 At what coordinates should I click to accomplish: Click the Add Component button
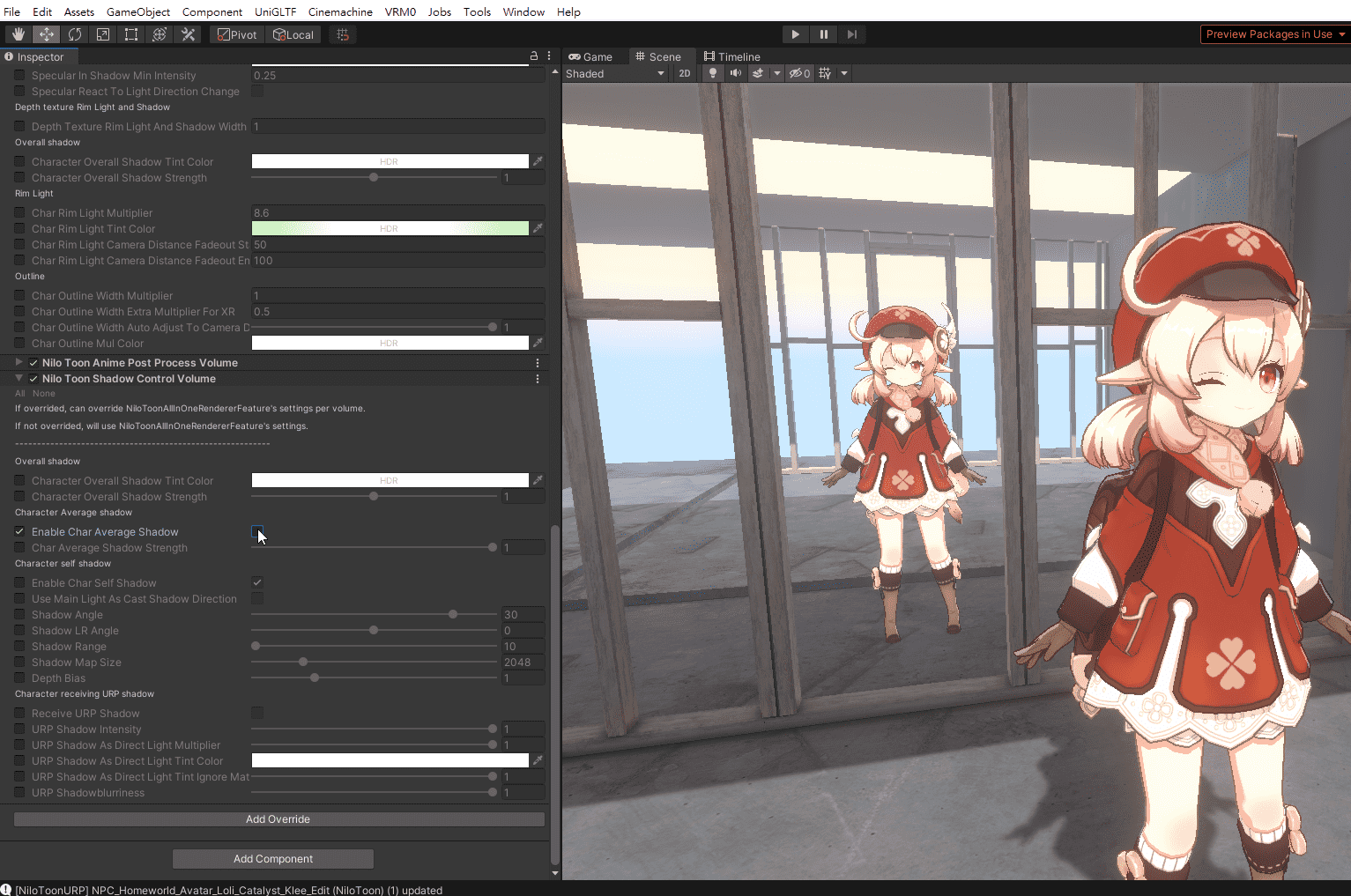click(273, 859)
